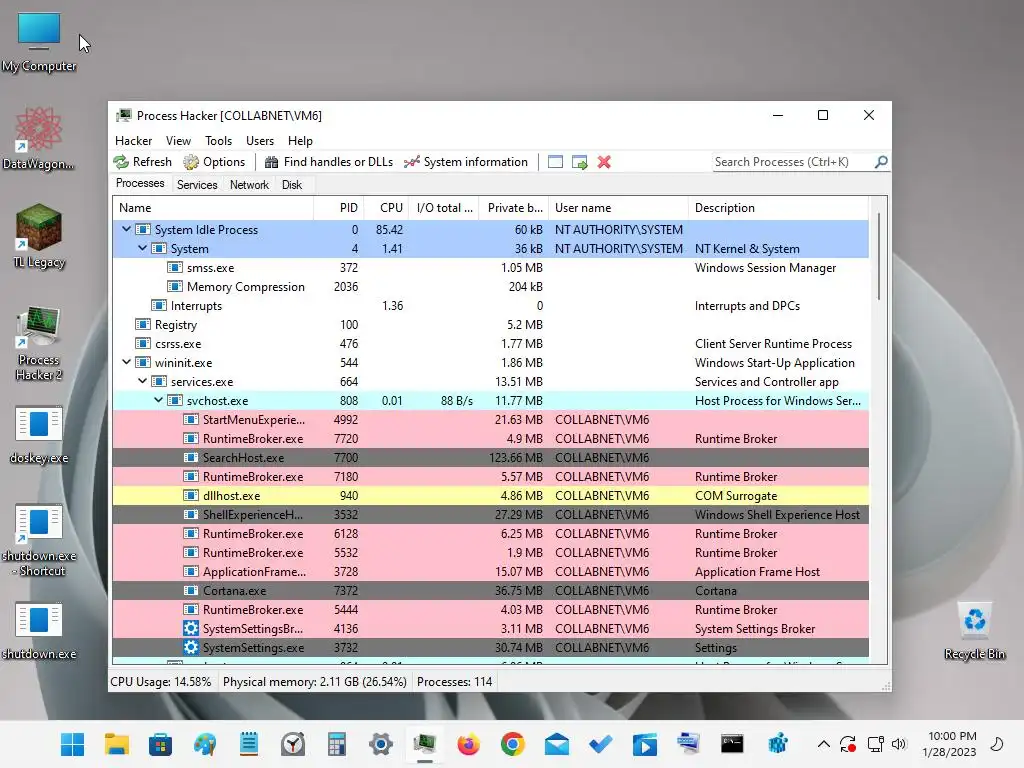Viewport: 1024px width, 768px height.
Task: Sort by the CPU column header
Action: click(386, 208)
